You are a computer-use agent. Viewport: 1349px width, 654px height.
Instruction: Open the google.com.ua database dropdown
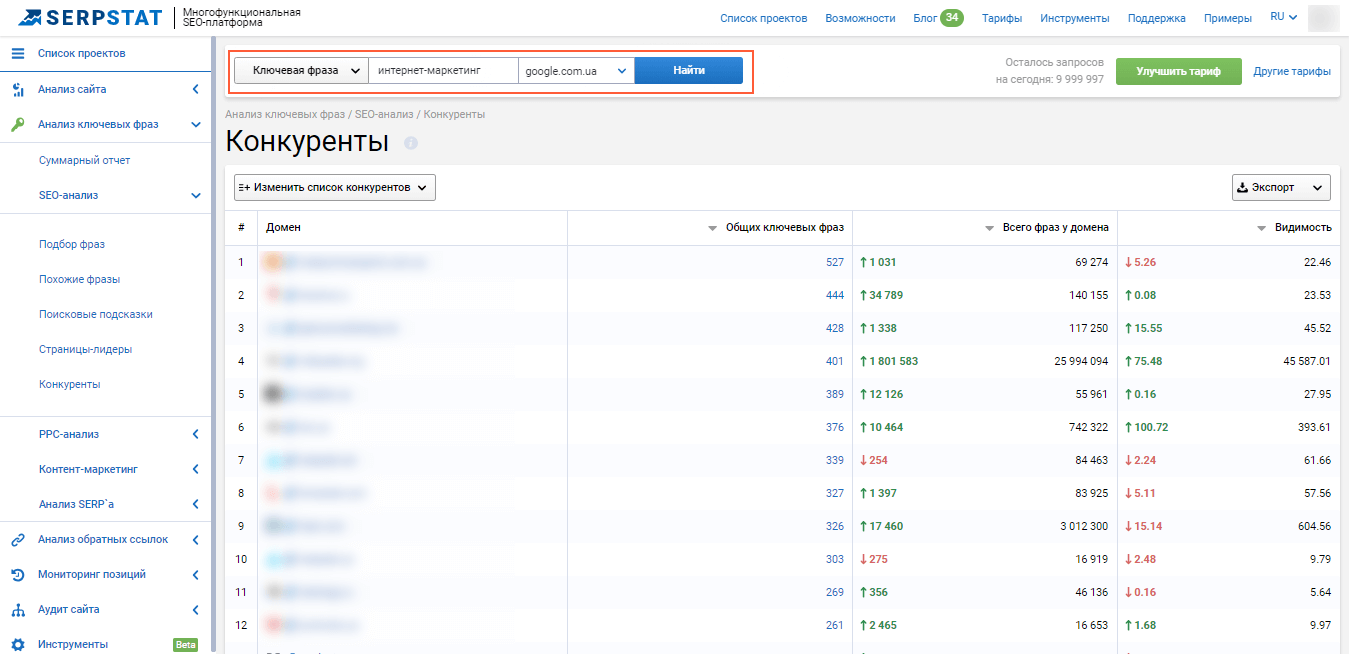pos(576,71)
